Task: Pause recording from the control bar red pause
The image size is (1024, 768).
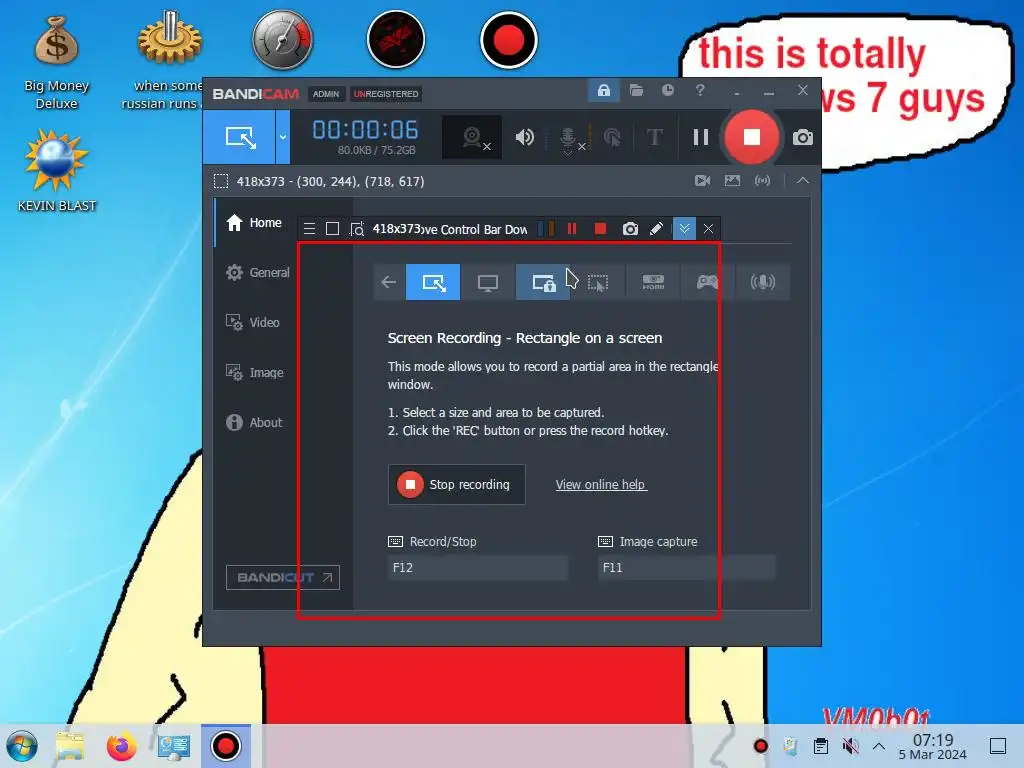Action: pos(572,229)
